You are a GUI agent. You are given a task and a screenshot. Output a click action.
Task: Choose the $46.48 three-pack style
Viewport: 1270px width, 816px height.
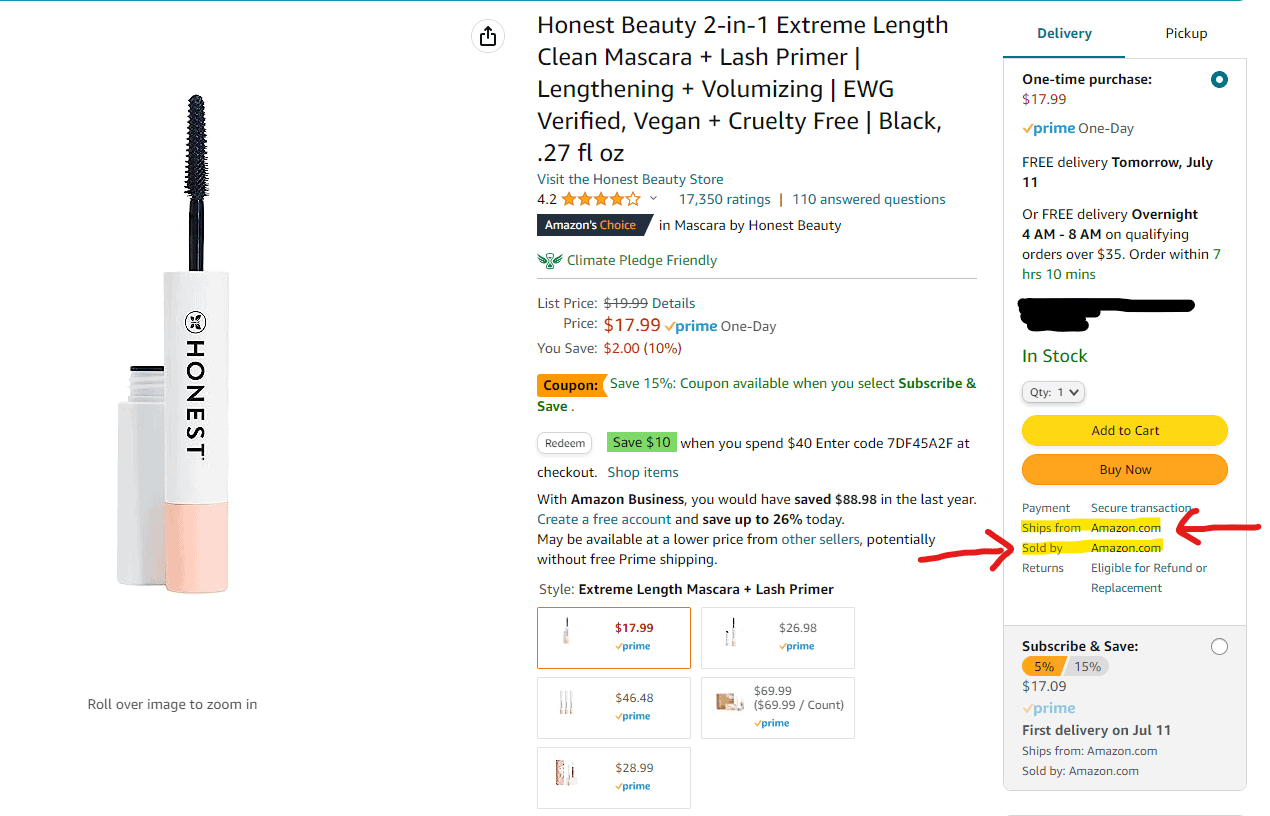614,707
